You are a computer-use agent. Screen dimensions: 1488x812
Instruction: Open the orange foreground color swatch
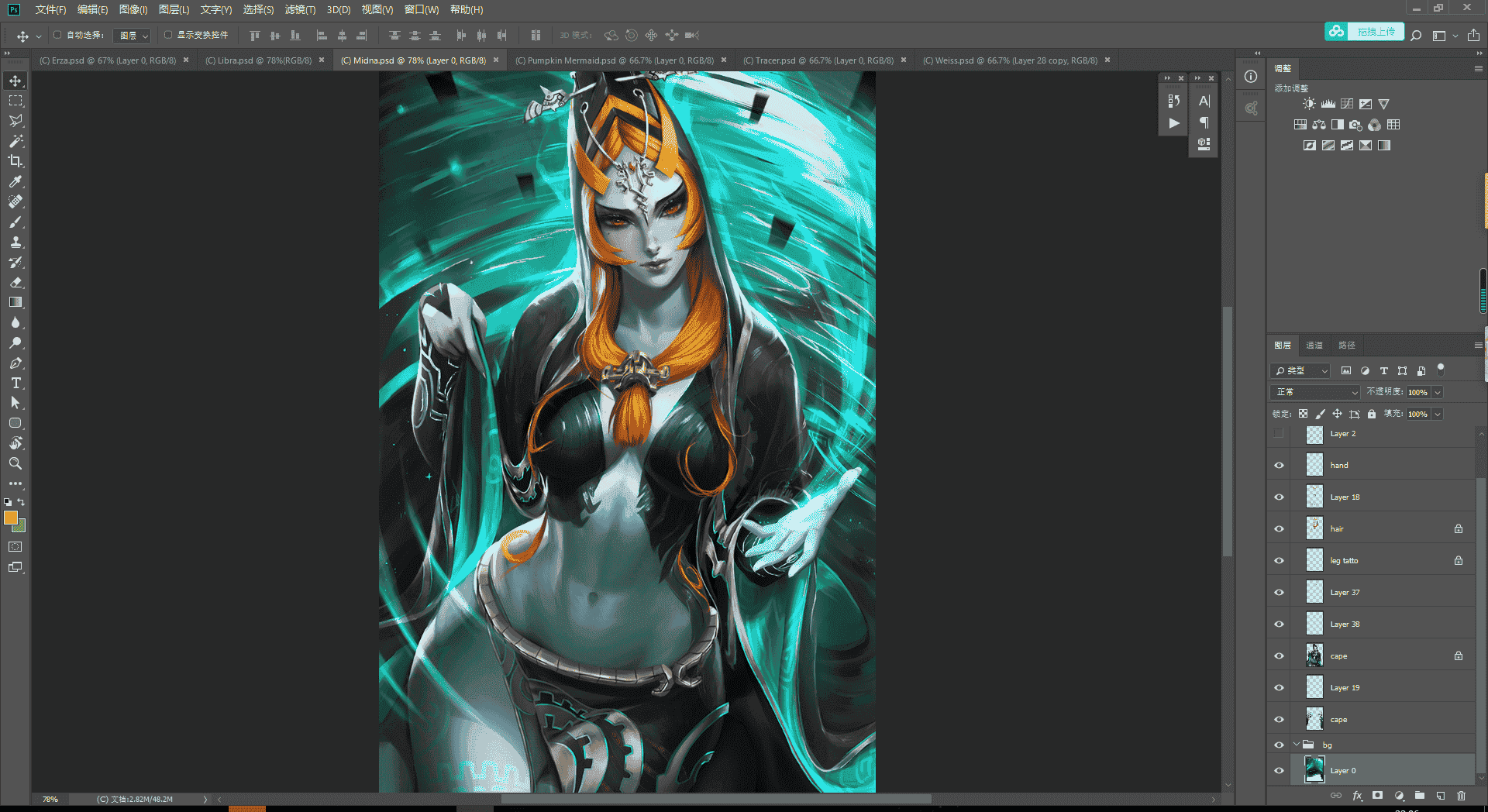point(10,518)
